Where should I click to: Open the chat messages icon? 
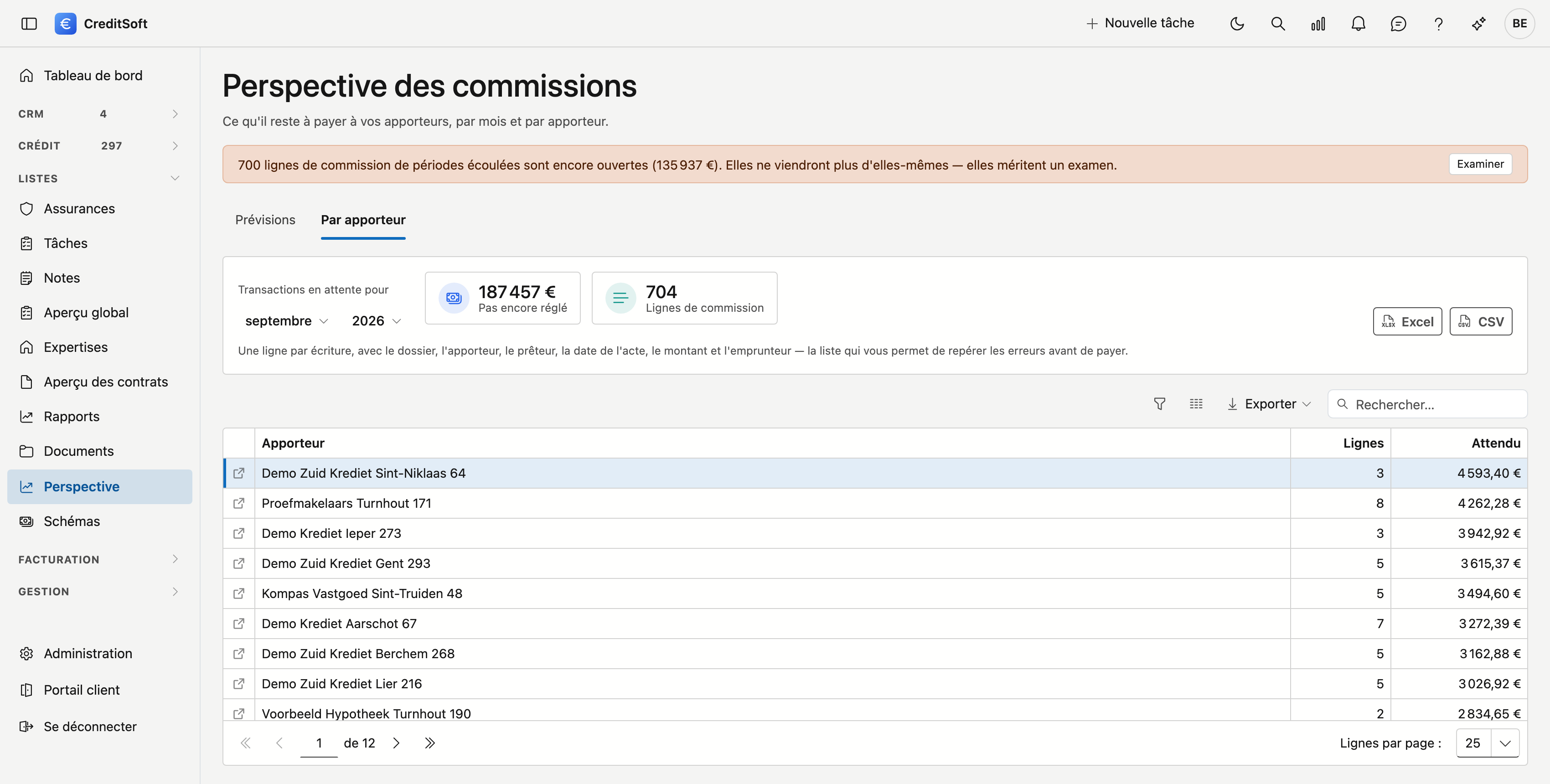pyautogui.click(x=1398, y=23)
